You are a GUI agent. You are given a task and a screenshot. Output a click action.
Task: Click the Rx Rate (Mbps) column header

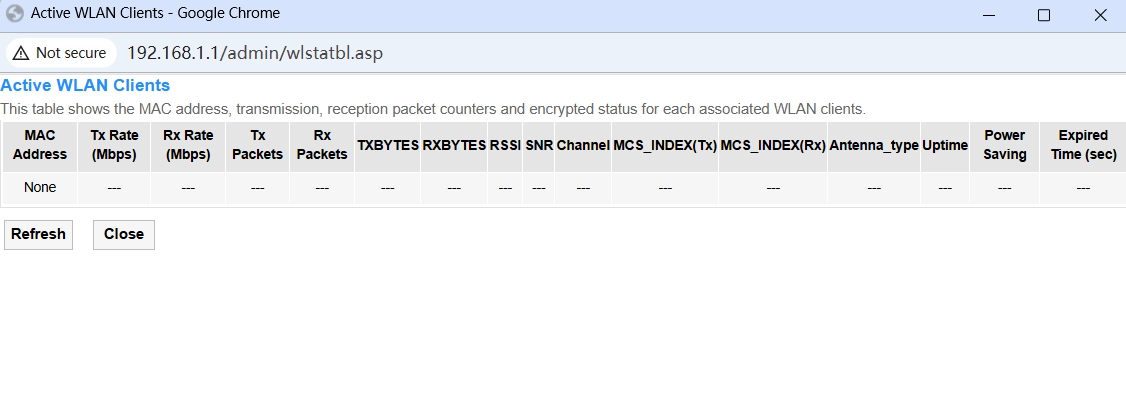(188, 146)
